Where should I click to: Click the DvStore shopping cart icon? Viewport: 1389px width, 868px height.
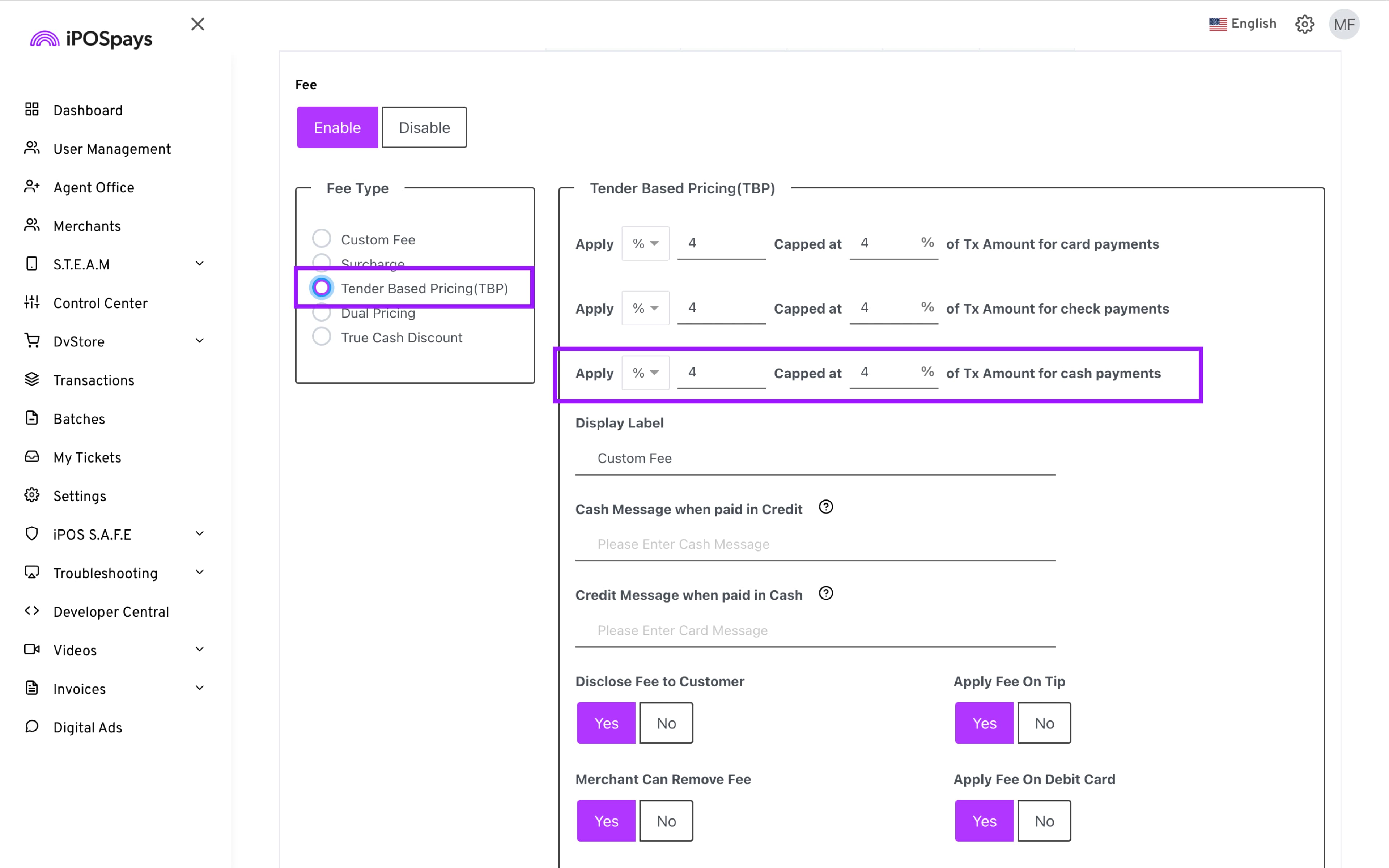click(x=31, y=340)
